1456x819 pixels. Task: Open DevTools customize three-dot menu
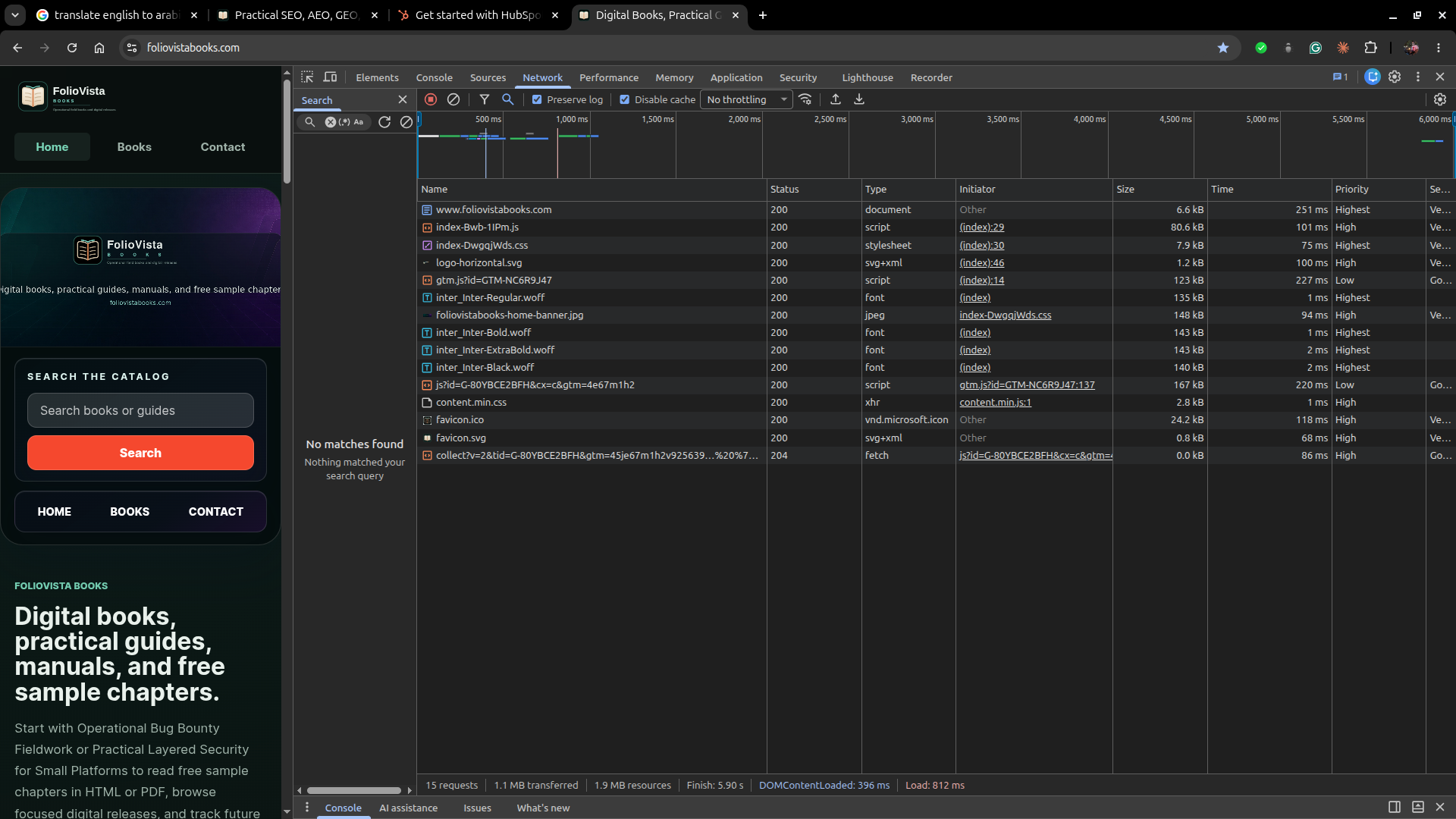[x=1418, y=77]
